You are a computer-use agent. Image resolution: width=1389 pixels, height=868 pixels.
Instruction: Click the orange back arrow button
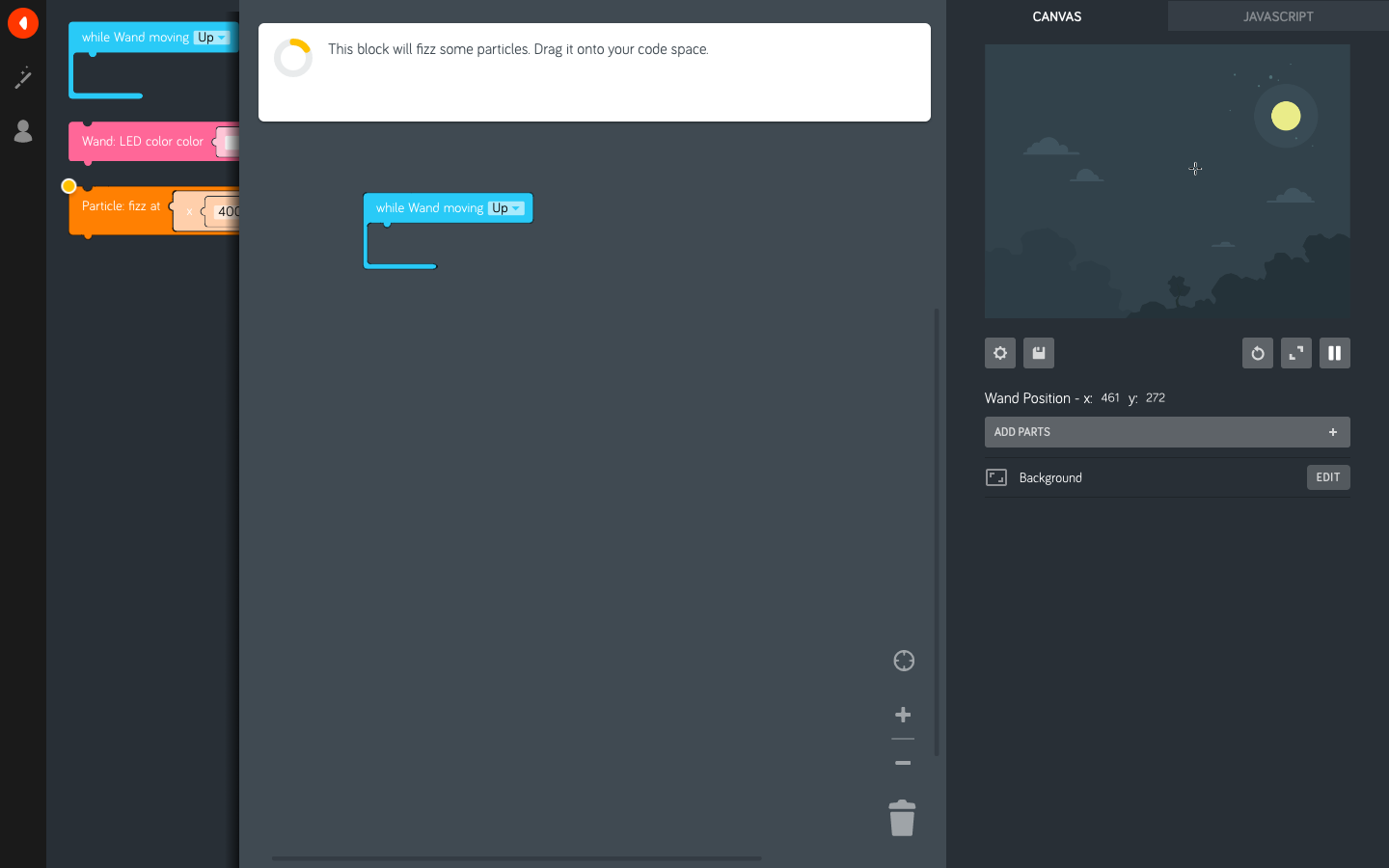click(x=23, y=23)
